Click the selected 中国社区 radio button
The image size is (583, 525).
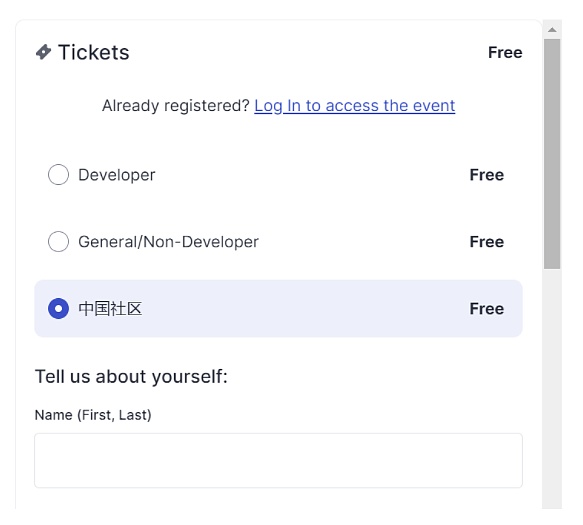58,309
